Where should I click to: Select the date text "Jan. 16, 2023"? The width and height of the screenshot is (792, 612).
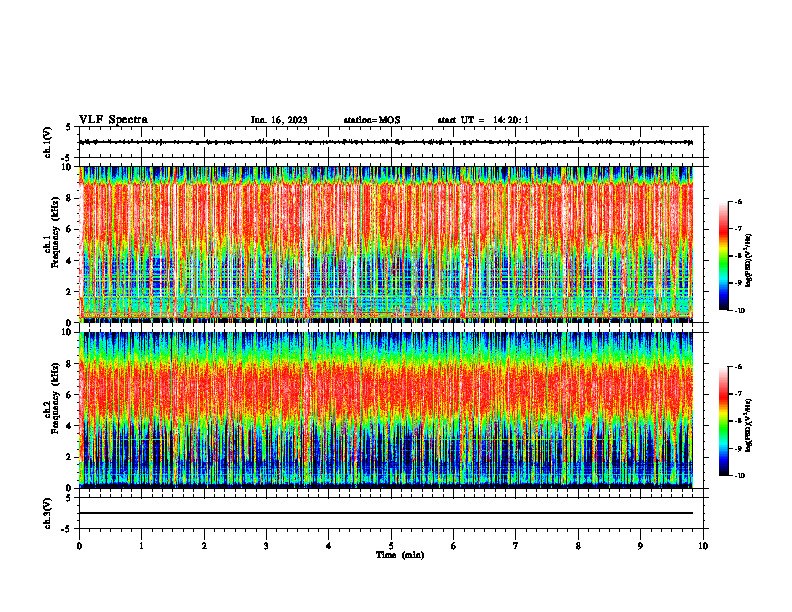coord(279,120)
